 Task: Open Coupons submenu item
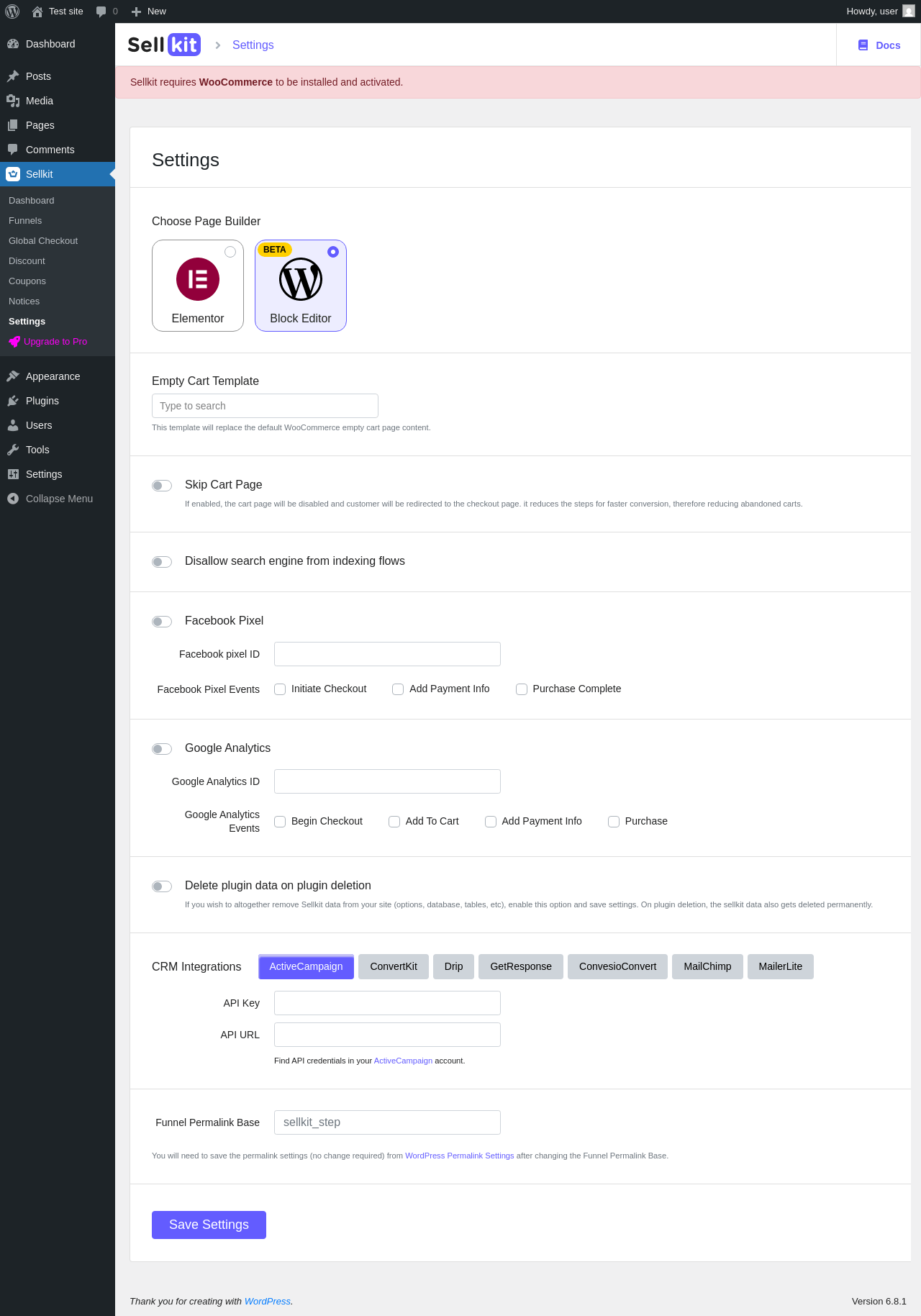27,281
